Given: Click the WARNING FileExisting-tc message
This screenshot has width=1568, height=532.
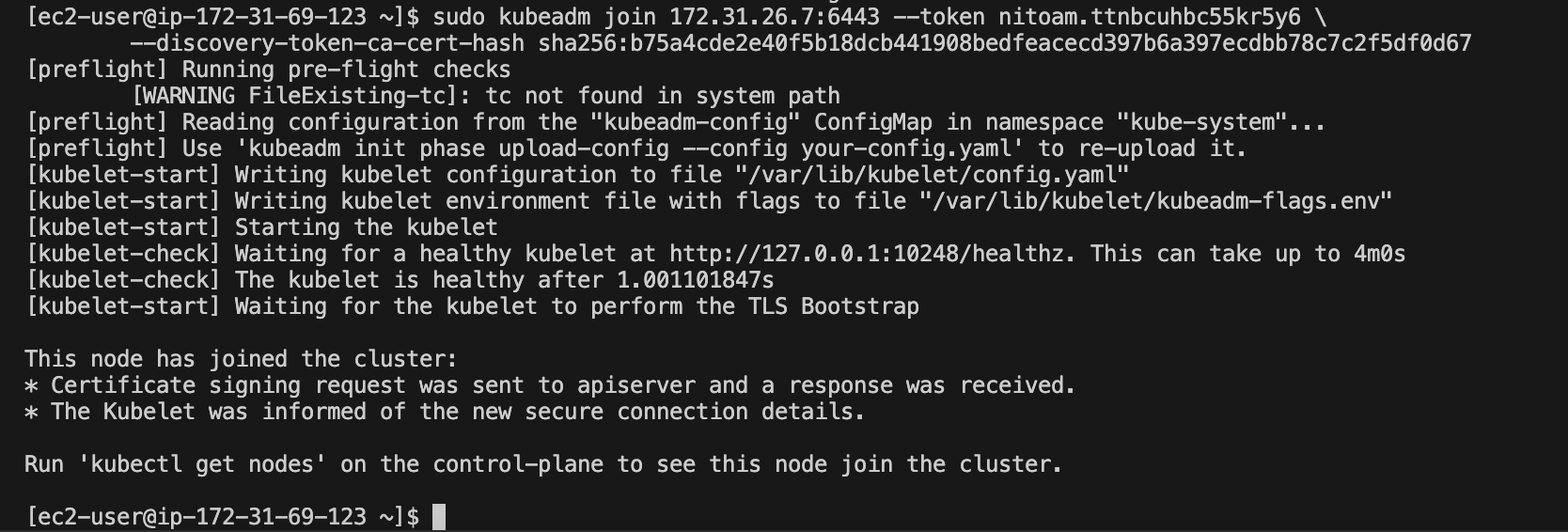Looking at the screenshot, I should tap(486, 96).
